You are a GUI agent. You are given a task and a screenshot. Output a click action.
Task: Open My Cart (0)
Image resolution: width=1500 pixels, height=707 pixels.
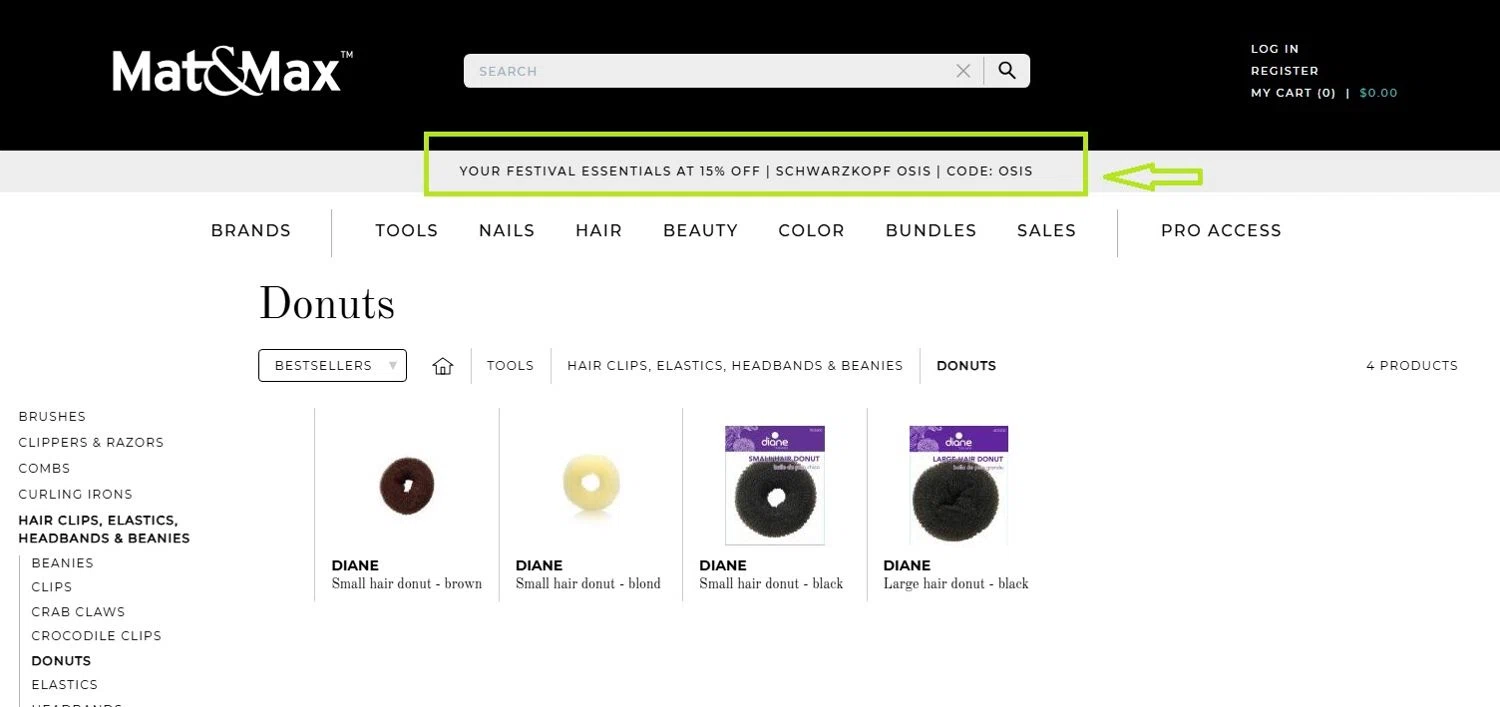(1293, 93)
